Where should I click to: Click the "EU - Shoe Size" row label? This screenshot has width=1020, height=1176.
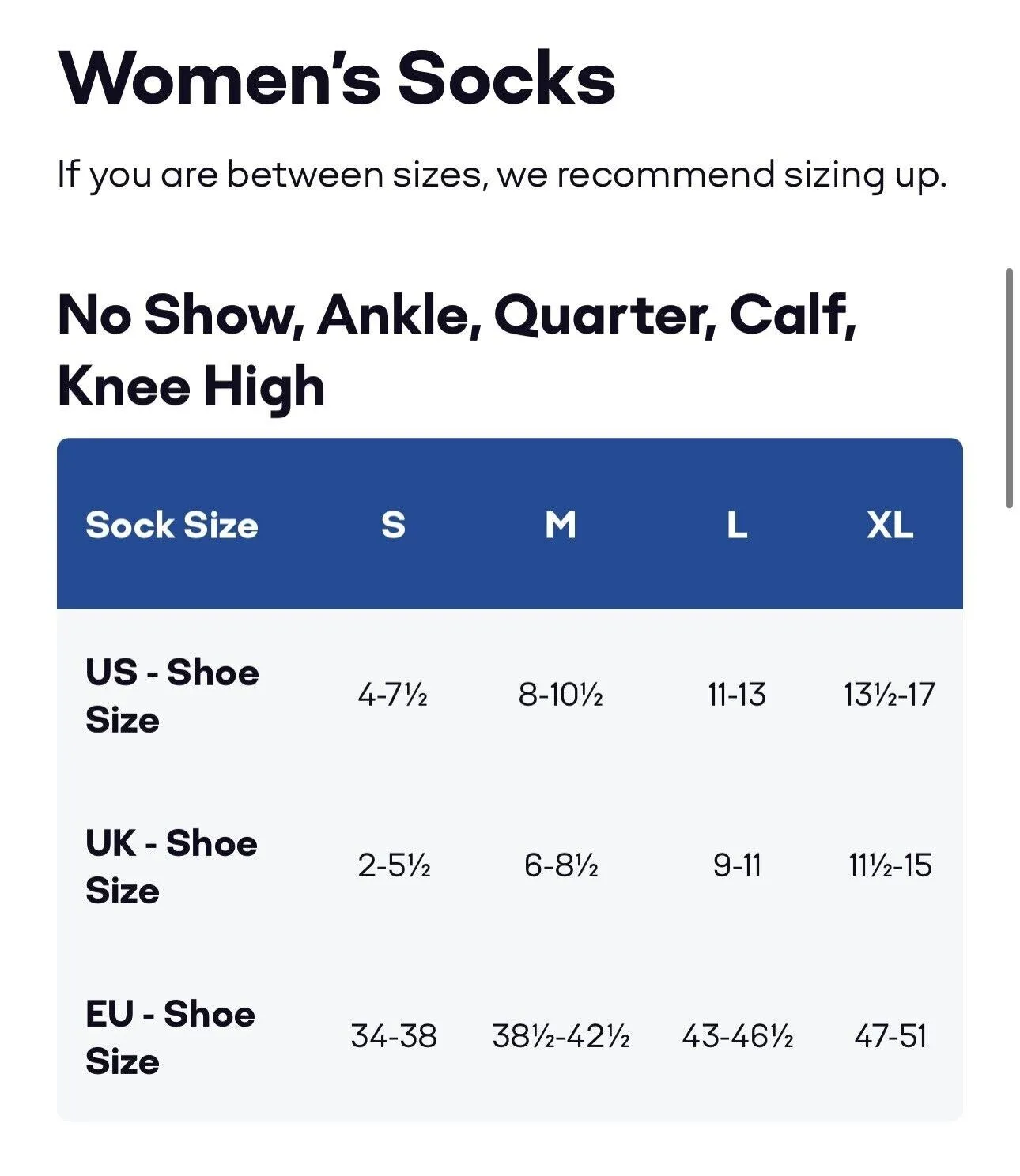(x=170, y=1037)
